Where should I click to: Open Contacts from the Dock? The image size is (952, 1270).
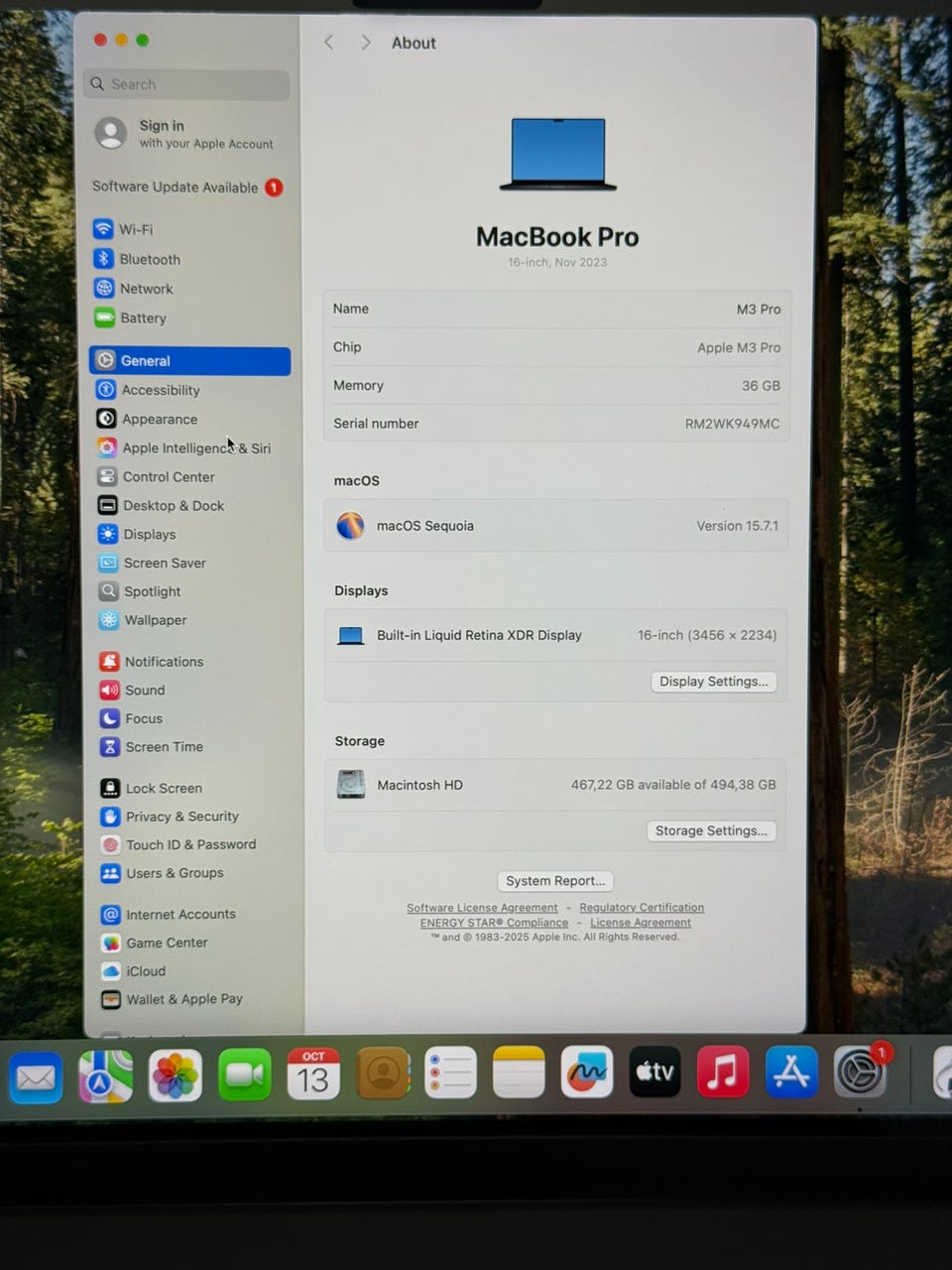tap(383, 1074)
